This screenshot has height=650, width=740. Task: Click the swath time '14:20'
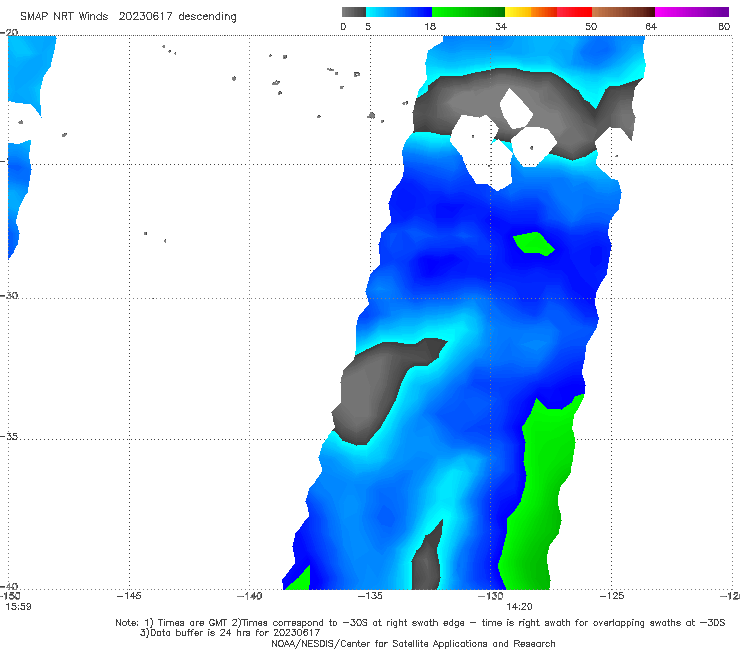tap(520, 607)
